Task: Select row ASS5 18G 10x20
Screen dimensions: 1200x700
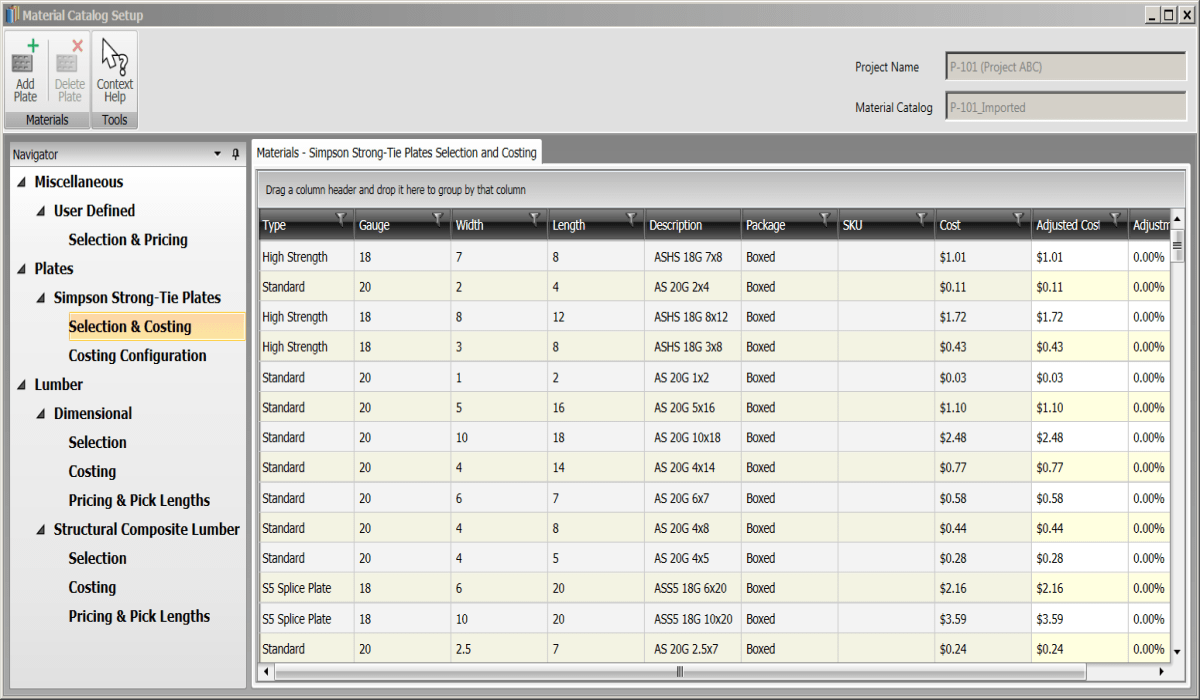Action: (x=713, y=619)
